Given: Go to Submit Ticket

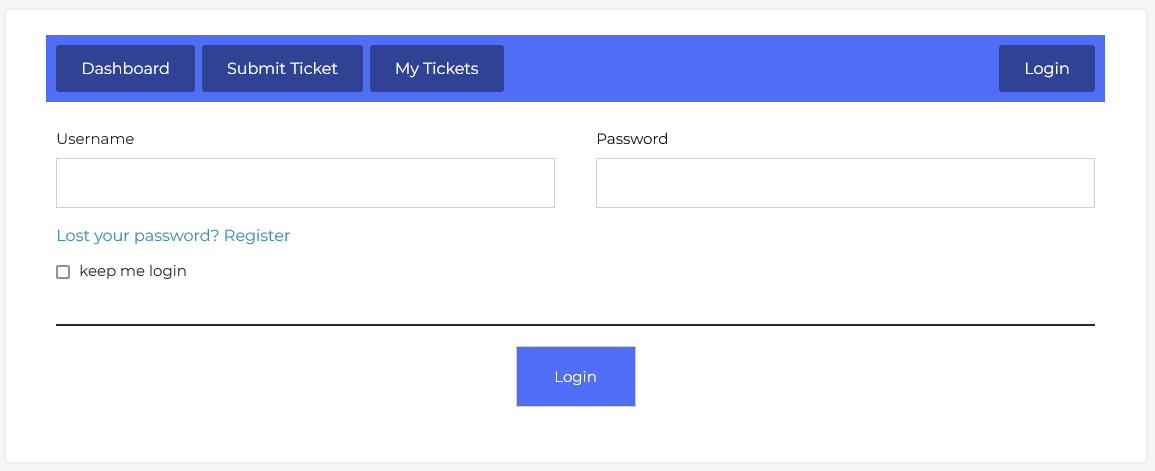Looking at the screenshot, I should tap(282, 69).
